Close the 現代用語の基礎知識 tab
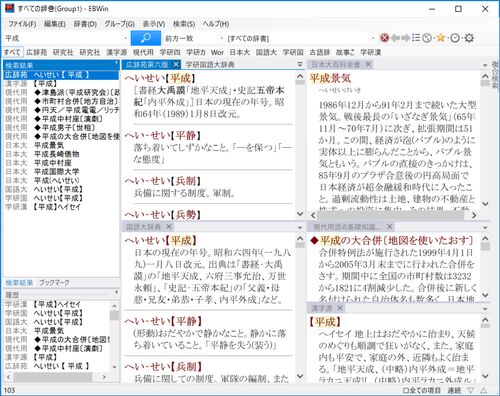The width and height of the screenshot is (500, 396). click(389, 227)
